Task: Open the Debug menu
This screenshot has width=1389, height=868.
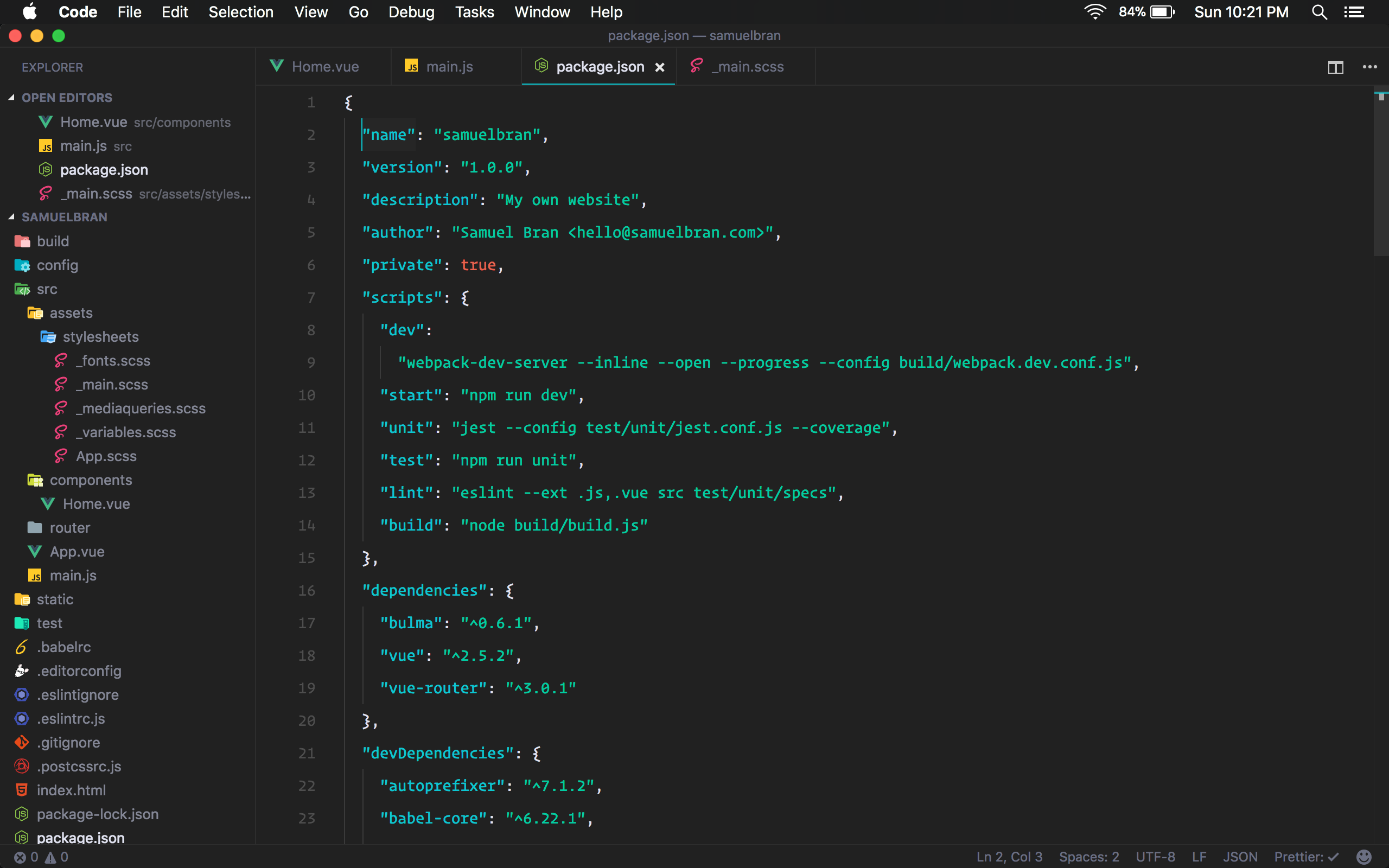Action: (411, 12)
